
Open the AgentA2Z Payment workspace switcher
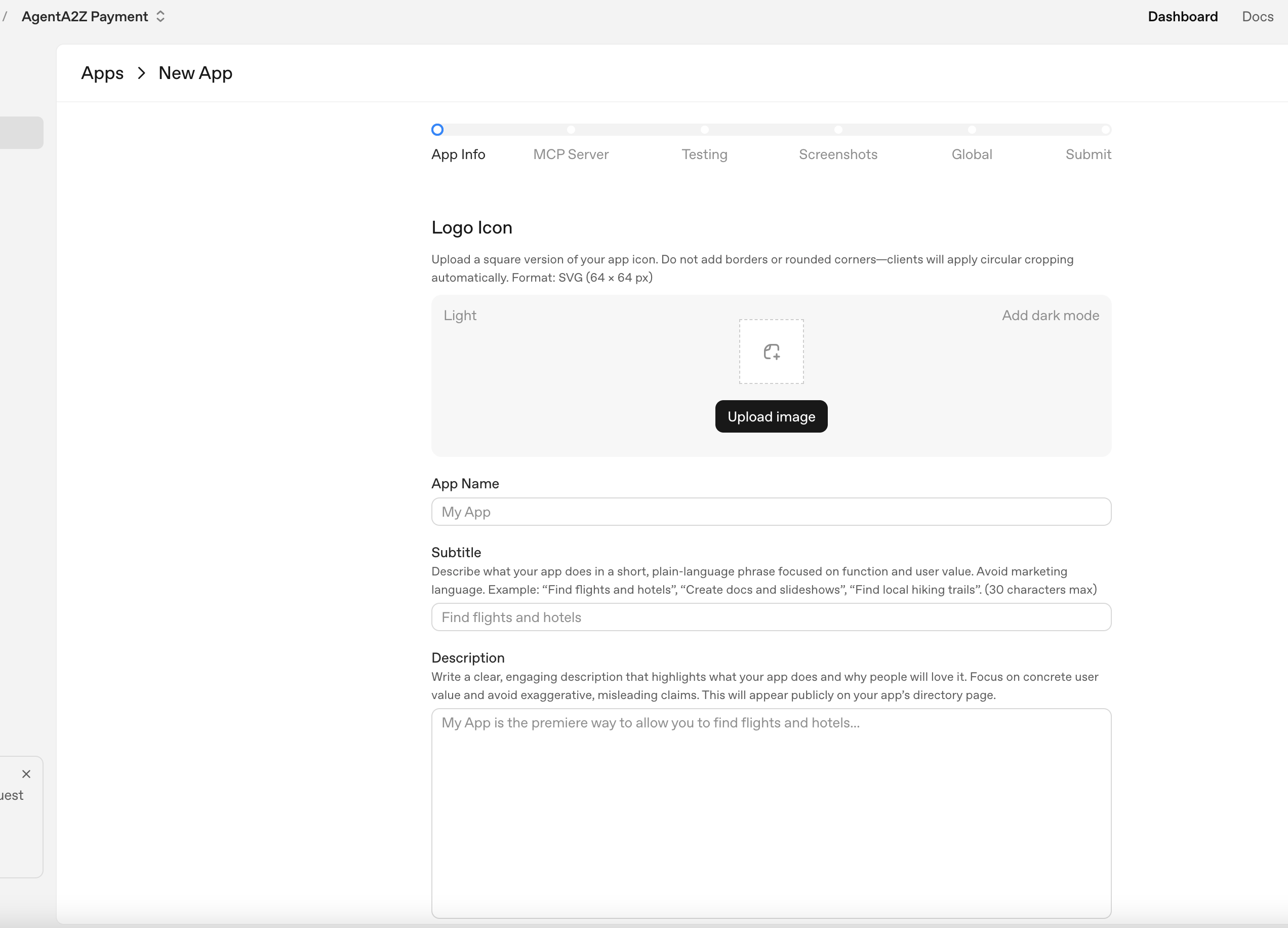click(159, 17)
